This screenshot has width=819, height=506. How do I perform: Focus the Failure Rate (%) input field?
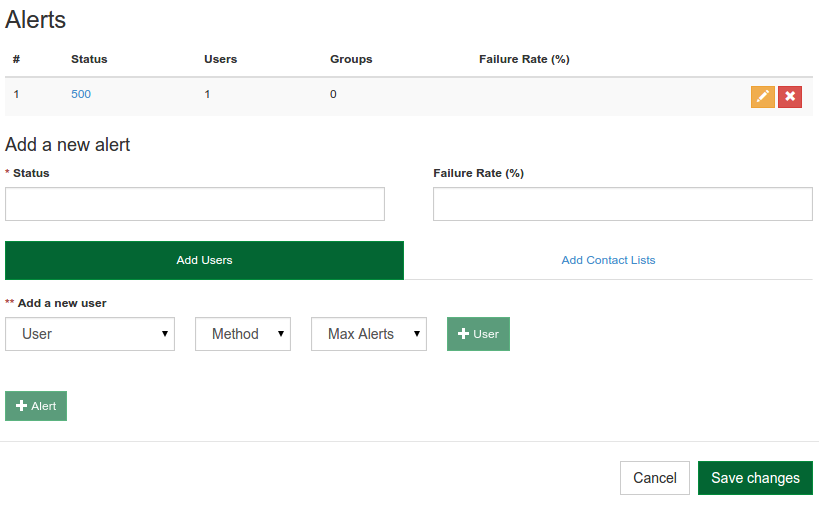tap(623, 204)
